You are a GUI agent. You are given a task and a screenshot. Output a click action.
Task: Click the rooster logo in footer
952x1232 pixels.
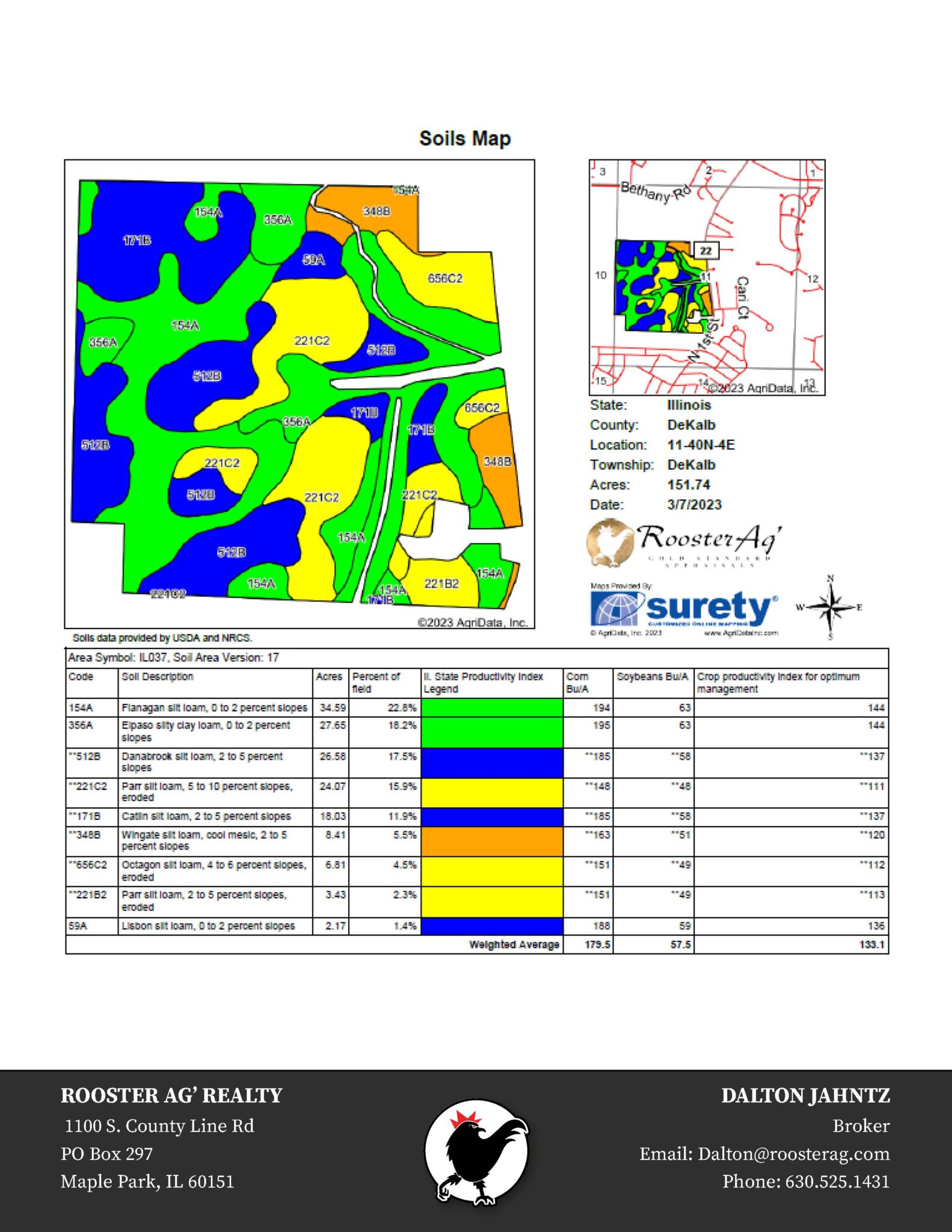pyautogui.click(x=476, y=1151)
